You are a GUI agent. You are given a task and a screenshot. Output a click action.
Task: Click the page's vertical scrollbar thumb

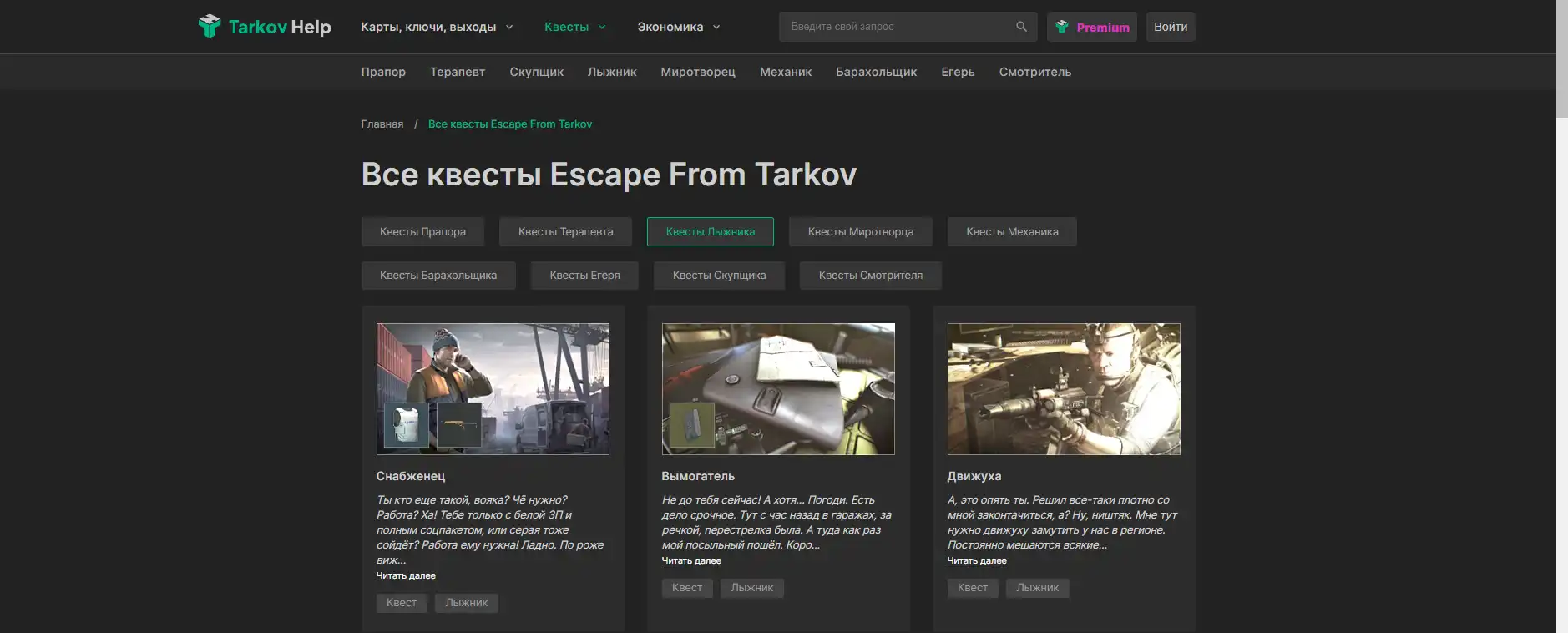[1561, 58]
